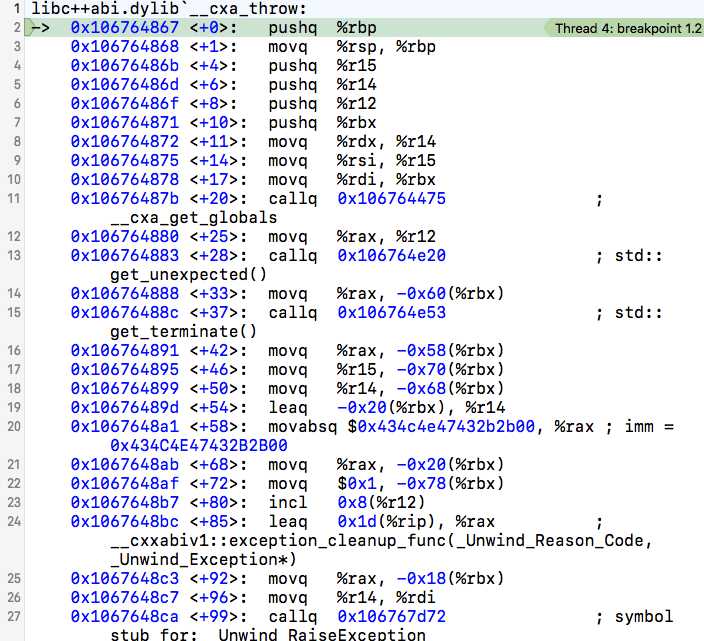Click address 0x106764872 on line 8

tap(125, 142)
